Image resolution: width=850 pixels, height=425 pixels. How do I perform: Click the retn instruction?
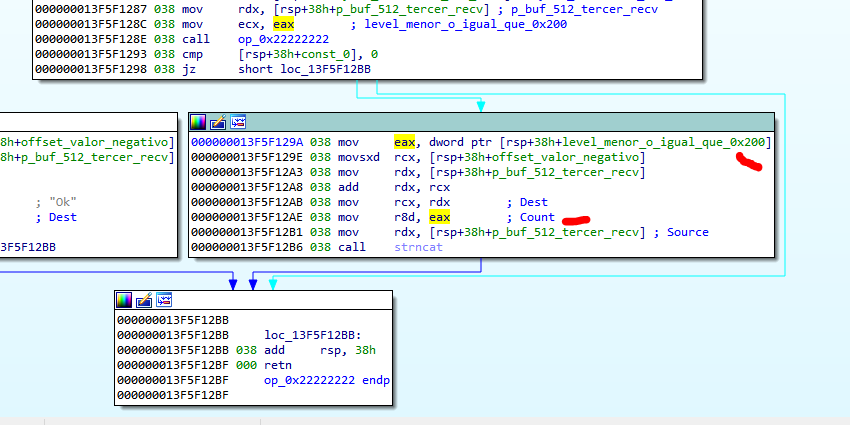click(x=279, y=366)
